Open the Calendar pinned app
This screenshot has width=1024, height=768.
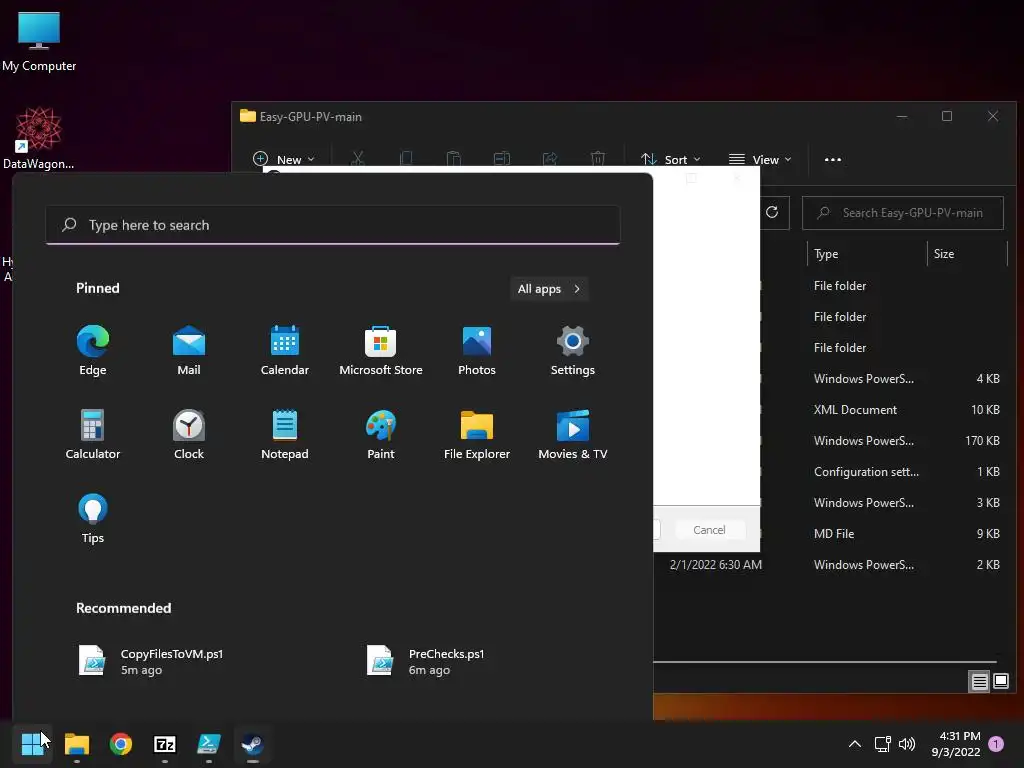[x=285, y=350]
